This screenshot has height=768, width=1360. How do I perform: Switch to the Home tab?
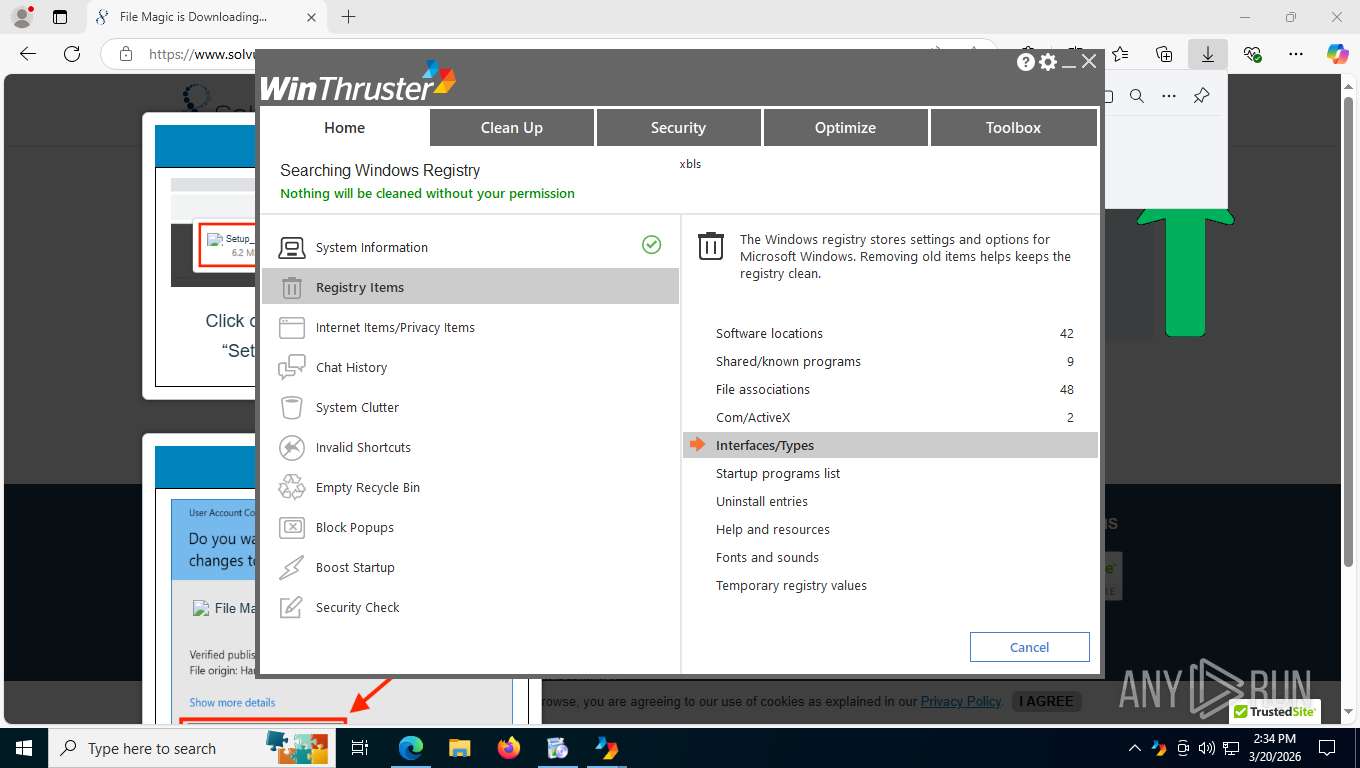345,128
